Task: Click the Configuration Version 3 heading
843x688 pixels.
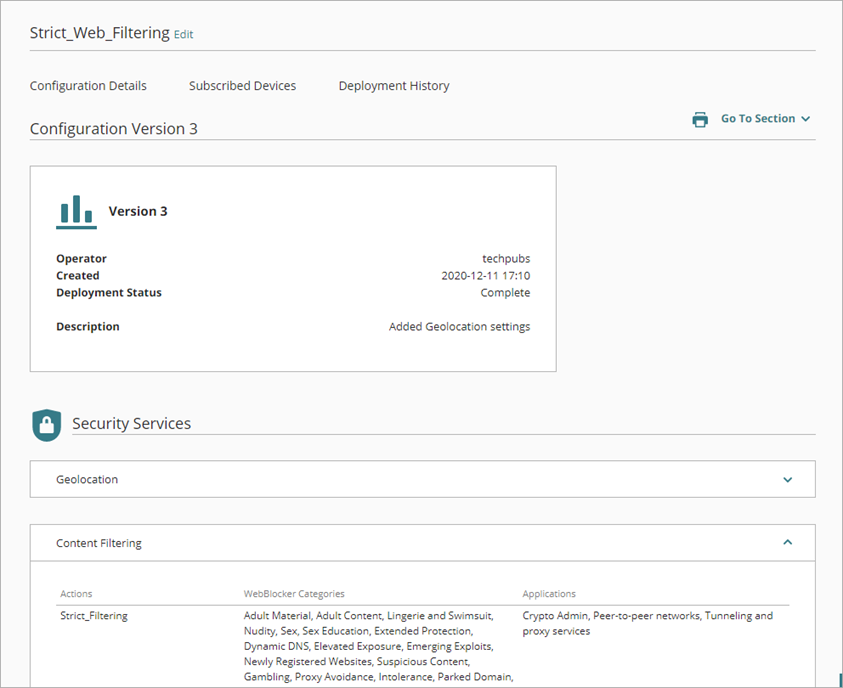Action: click(x=113, y=128)
